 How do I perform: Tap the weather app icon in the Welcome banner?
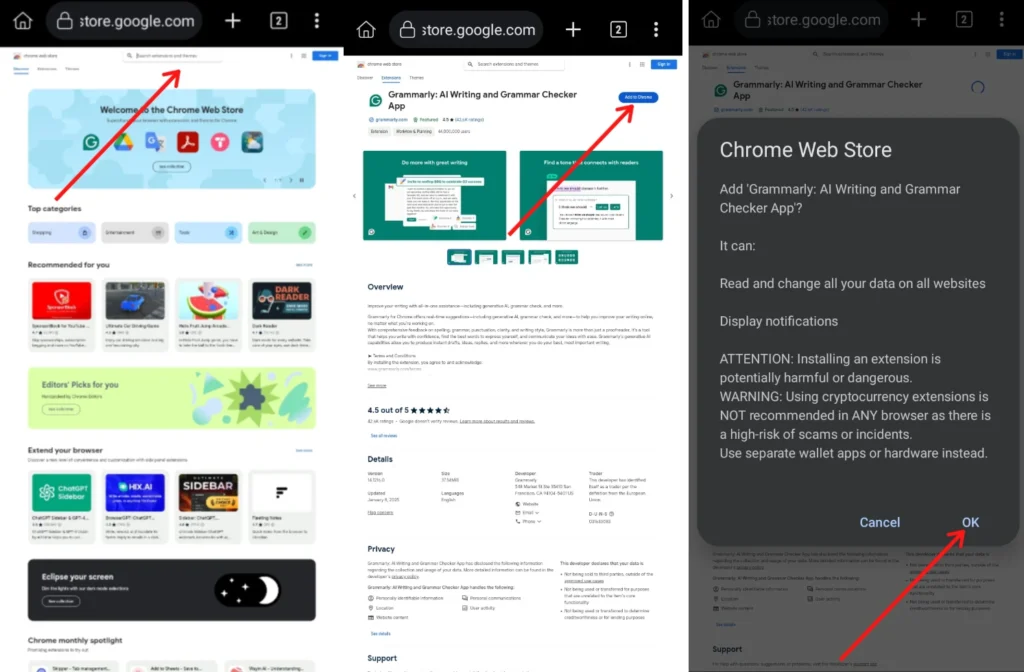[251, 142]
